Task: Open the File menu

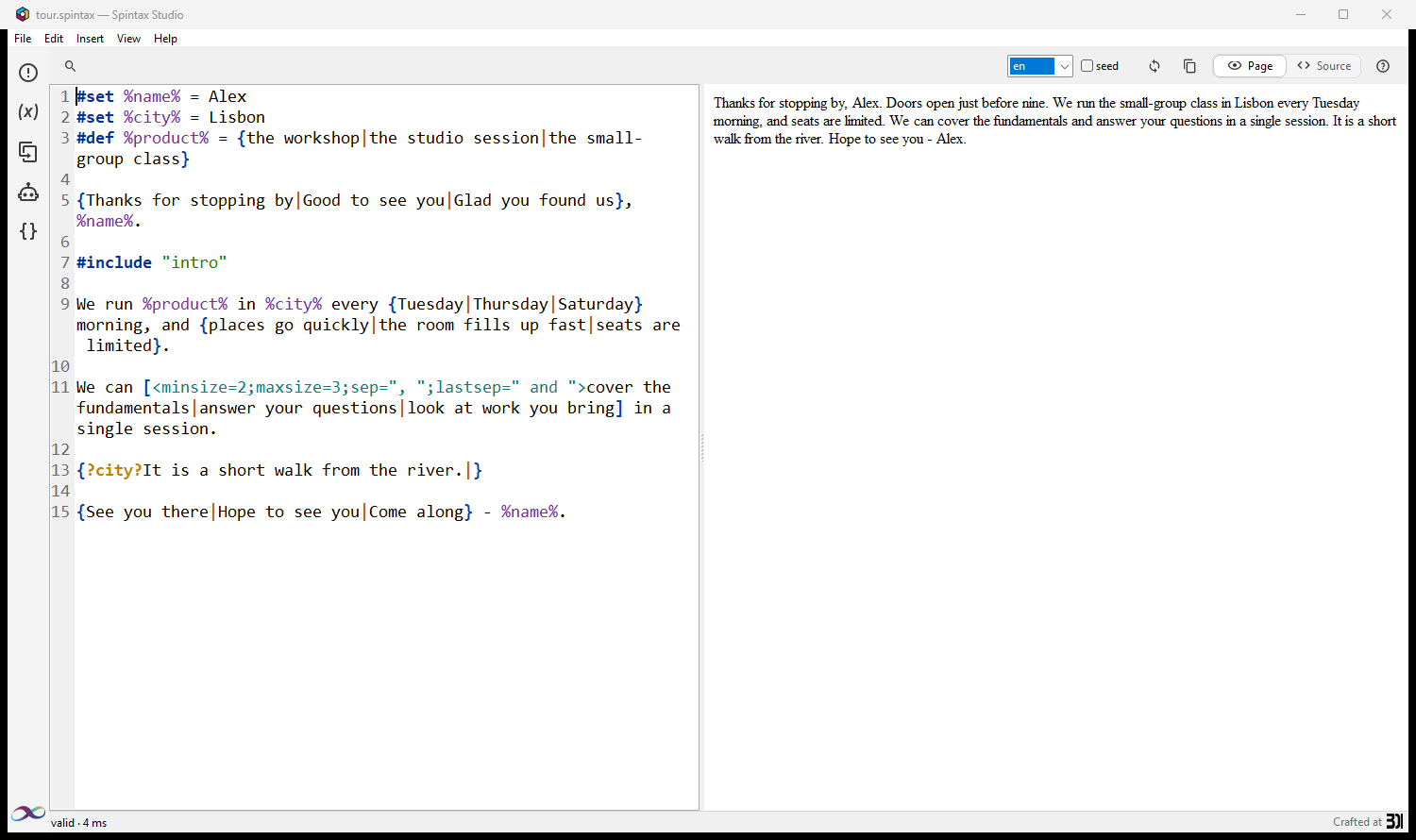Action: click(23, 39)
